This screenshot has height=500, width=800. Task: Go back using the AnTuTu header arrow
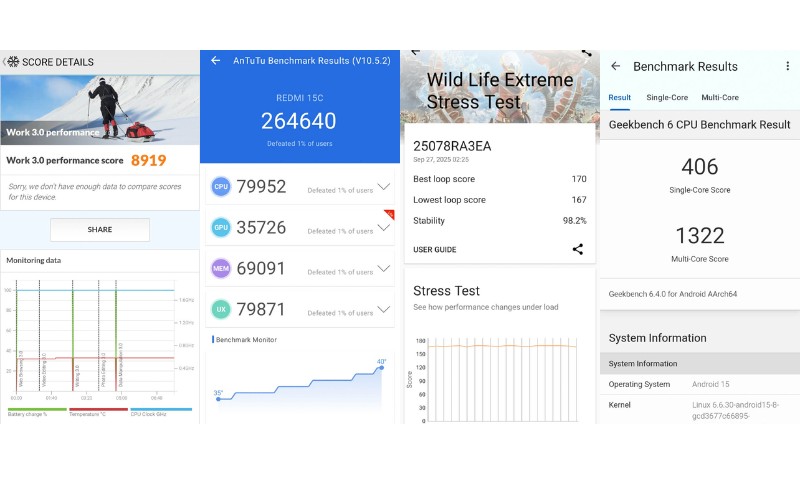pyautogui.click(x=215, y=61)
